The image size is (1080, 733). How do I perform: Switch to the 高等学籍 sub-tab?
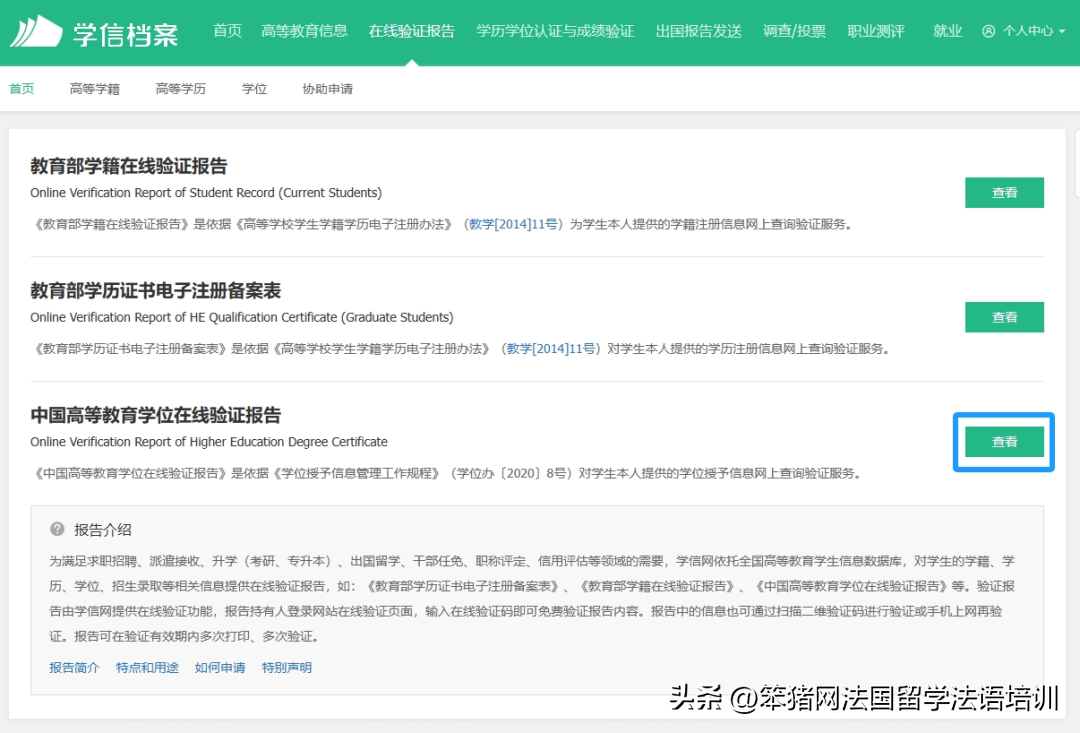pyautogui.click(x=94, y=89)
